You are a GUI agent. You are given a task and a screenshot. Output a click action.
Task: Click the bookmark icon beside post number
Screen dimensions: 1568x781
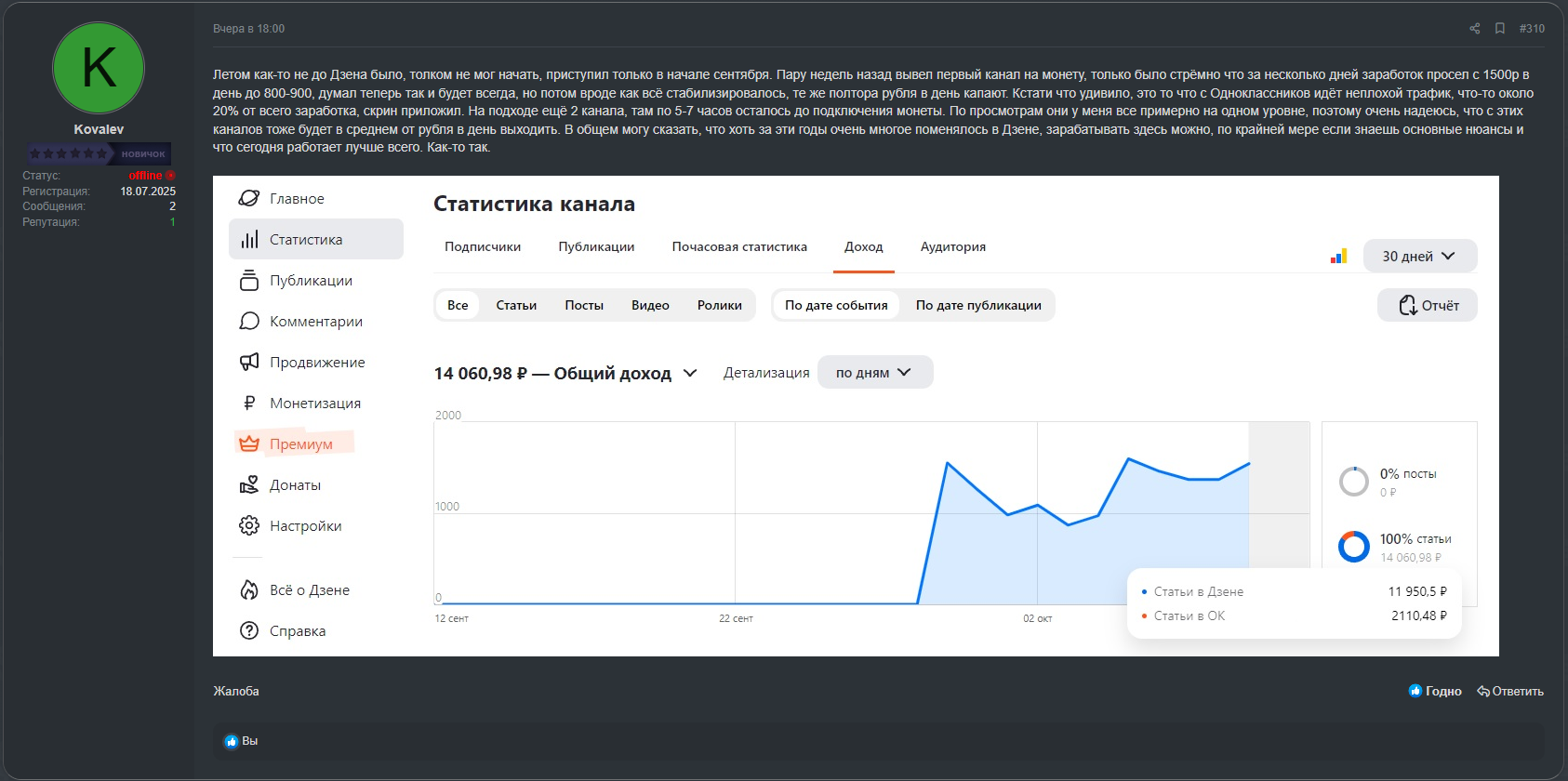pos(1500,29)
